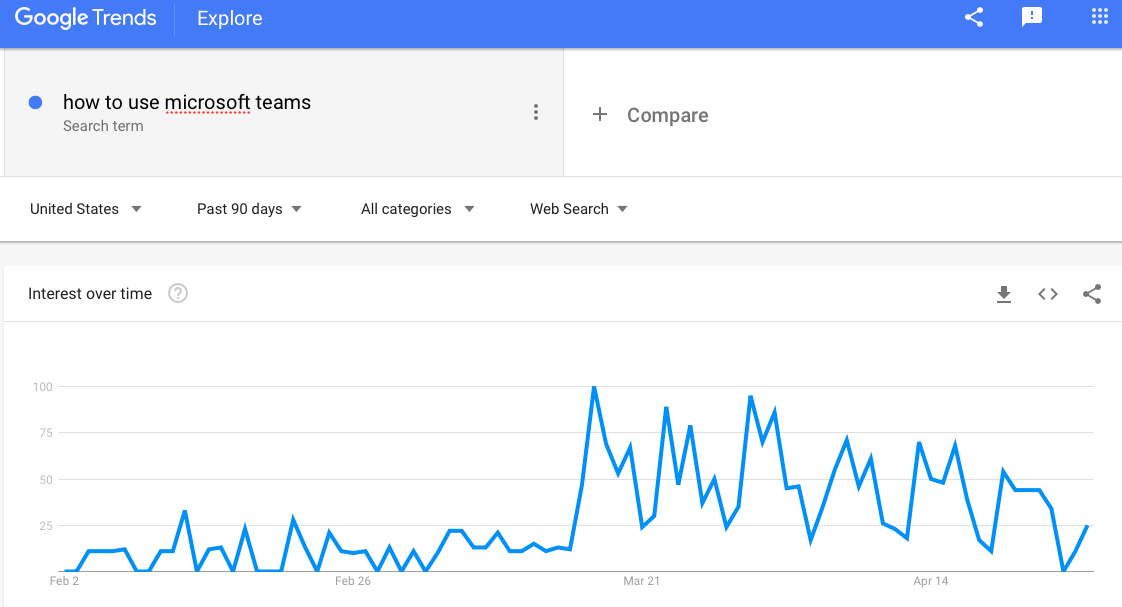The width and height of the screenshot is (1122, 607).
Task: Go to the Explore header tab
Action: pyautogui.click(x=230, y=19)
